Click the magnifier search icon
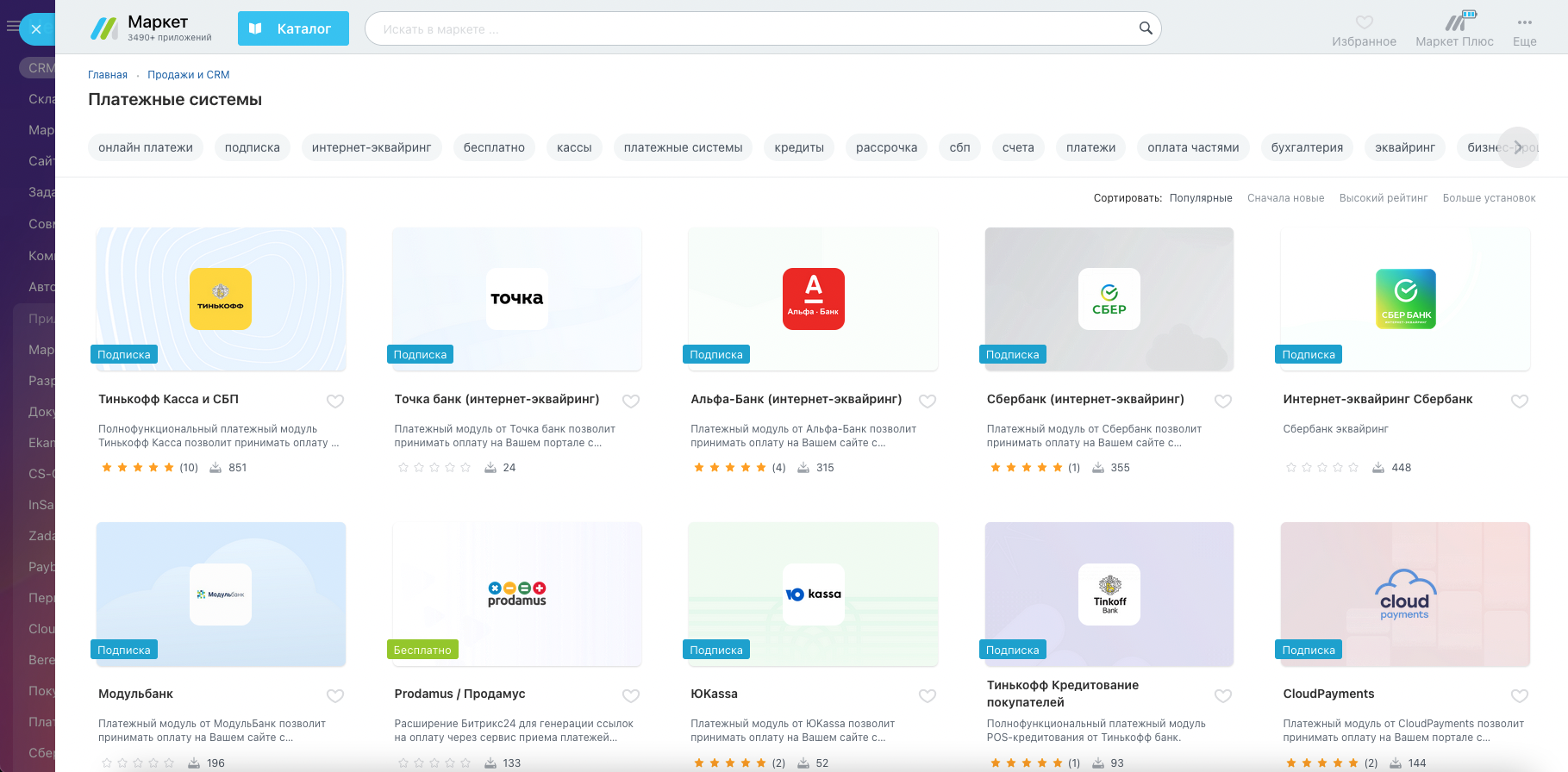 tap(1146, 28)
